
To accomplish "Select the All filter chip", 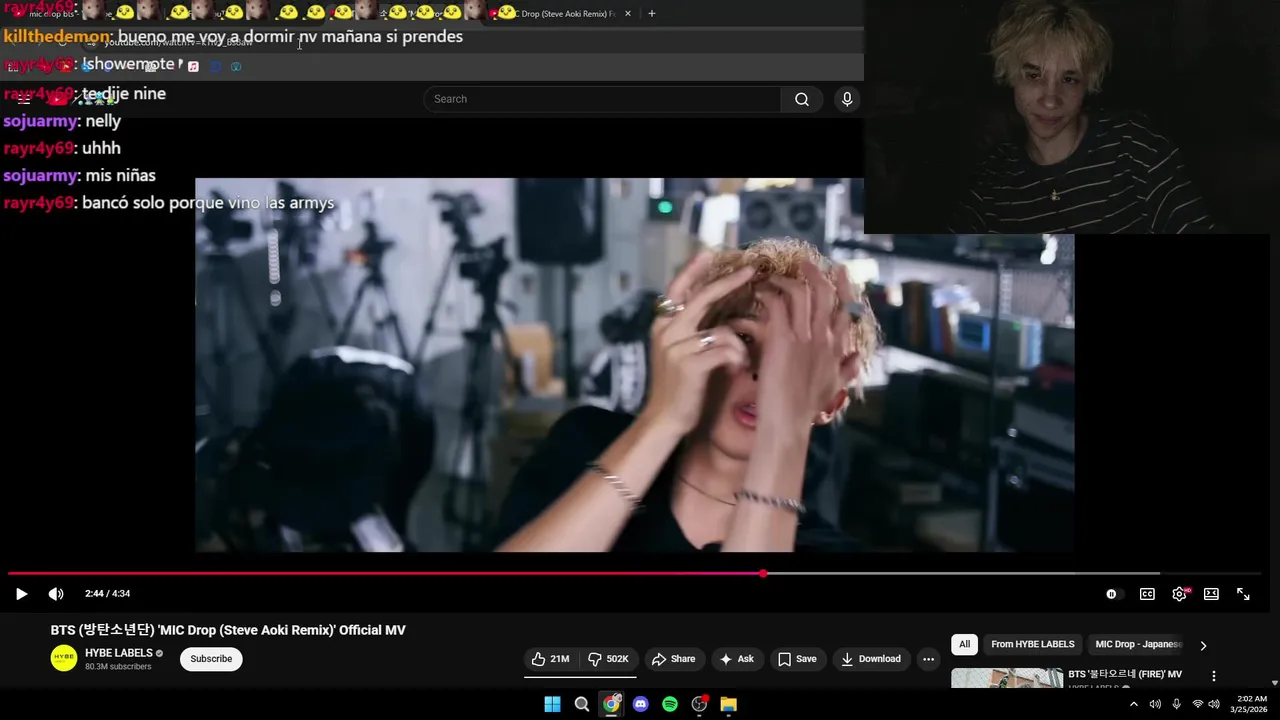I will [964, 645].
